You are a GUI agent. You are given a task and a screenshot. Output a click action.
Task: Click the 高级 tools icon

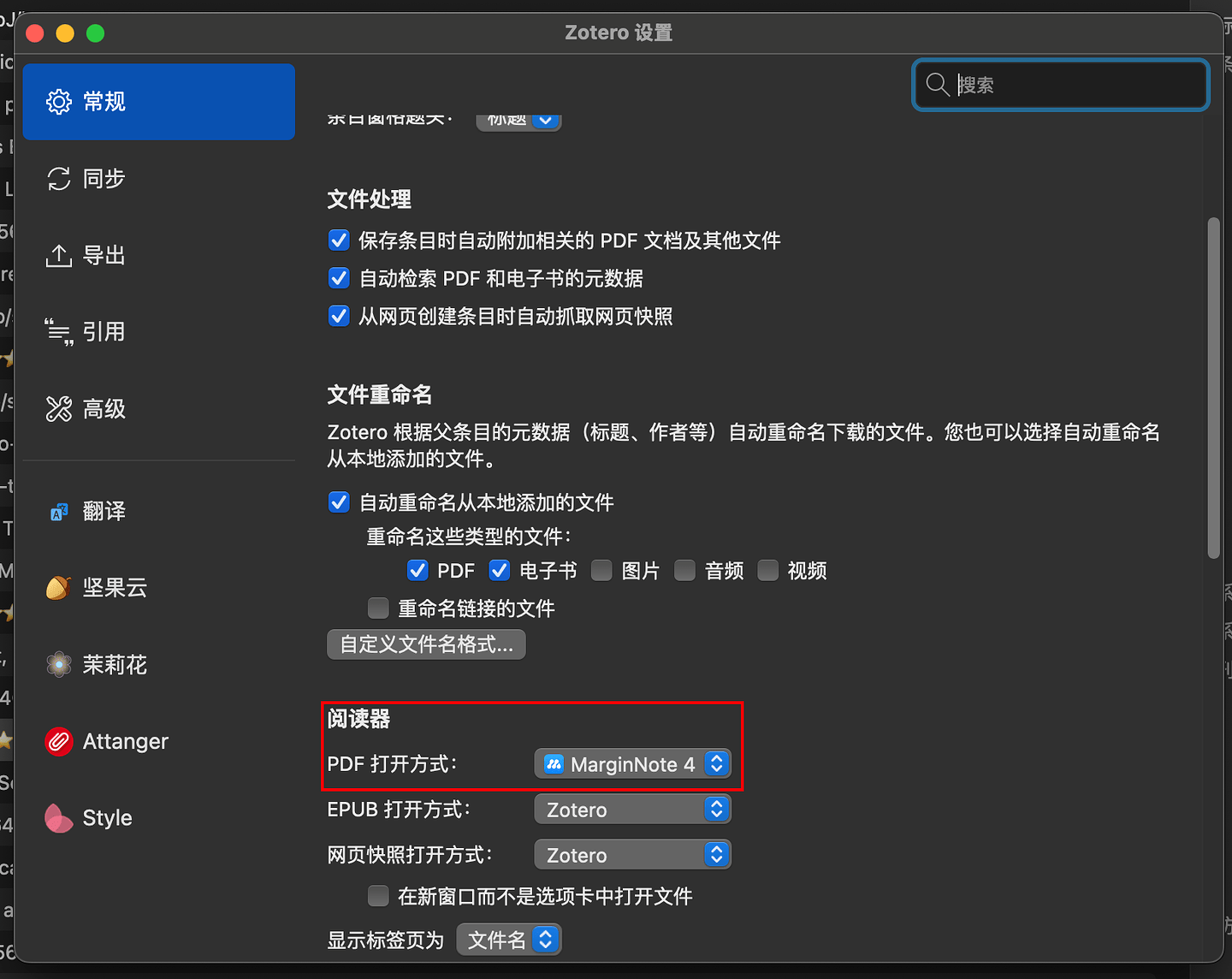tap(59, 409)
